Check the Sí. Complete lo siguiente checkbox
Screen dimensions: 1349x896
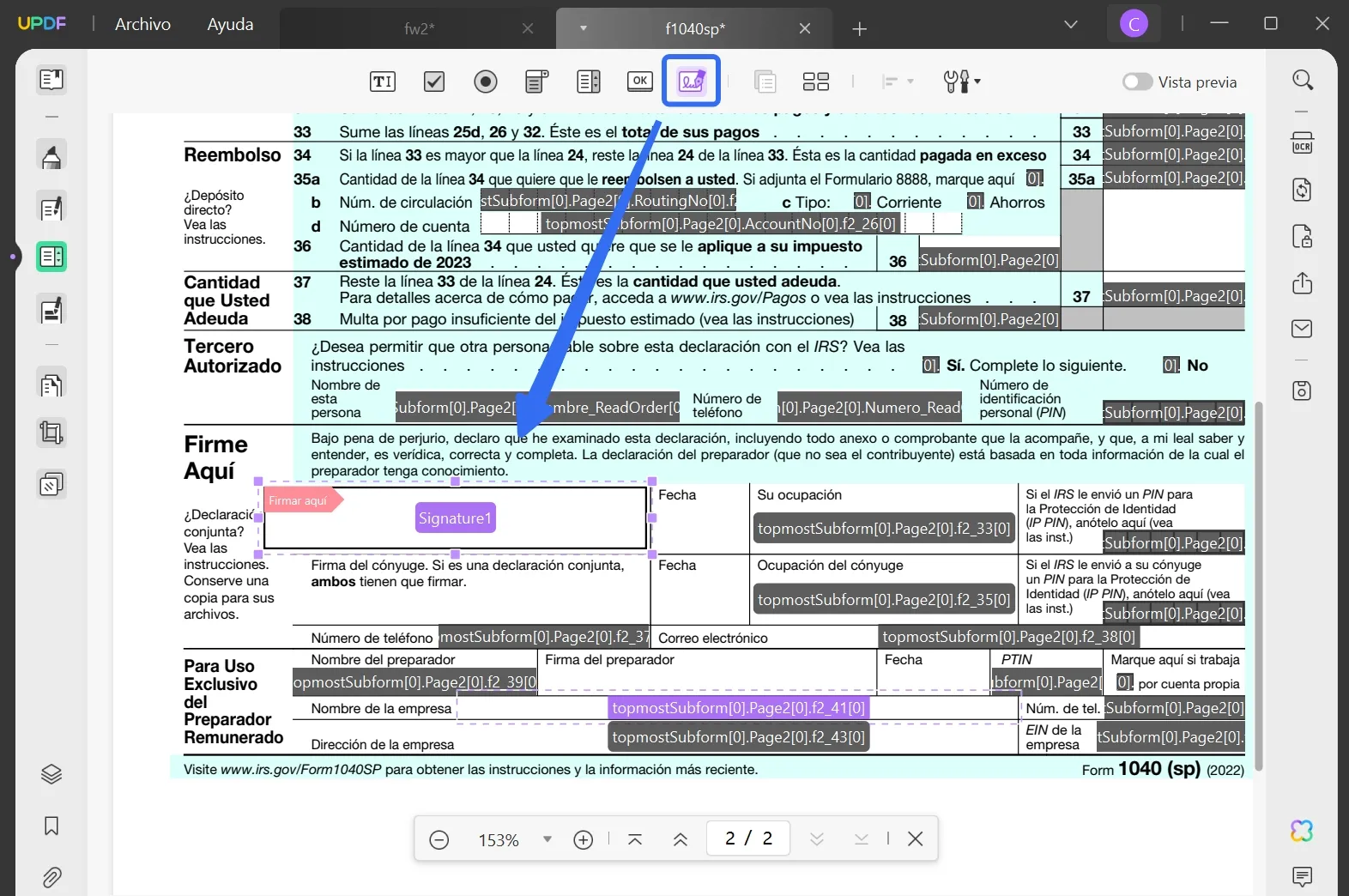click(930, 366)
